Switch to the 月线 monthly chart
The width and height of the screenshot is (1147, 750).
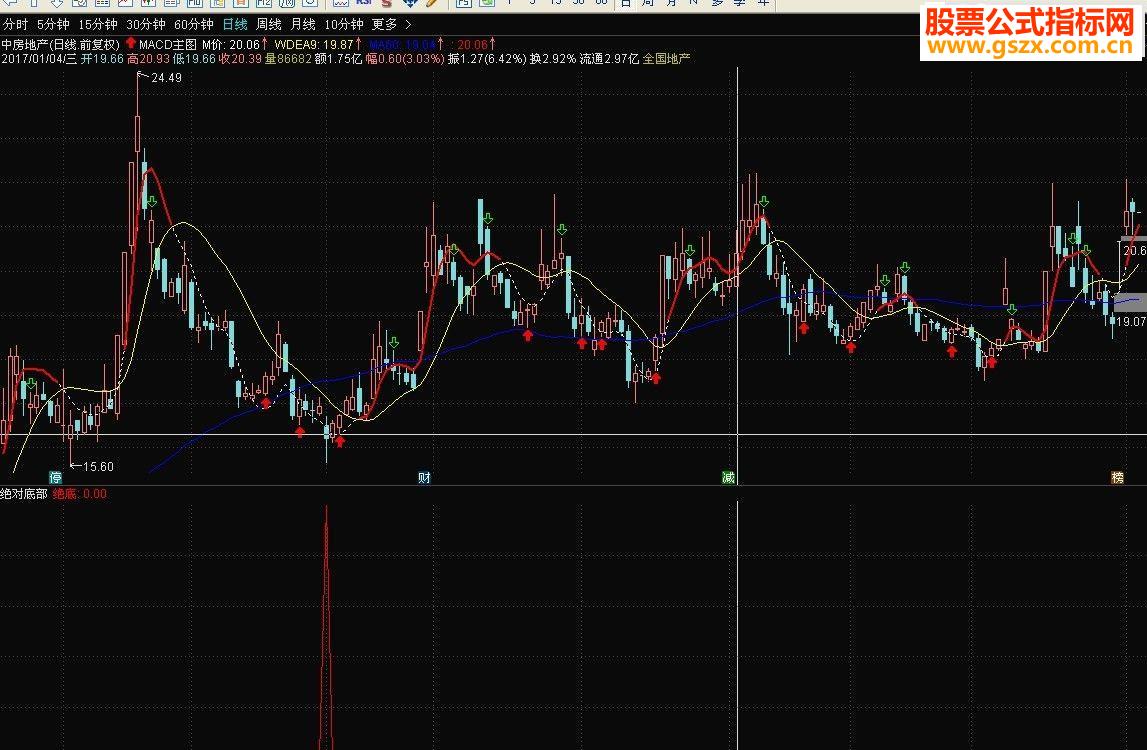[x=303, y=25]
